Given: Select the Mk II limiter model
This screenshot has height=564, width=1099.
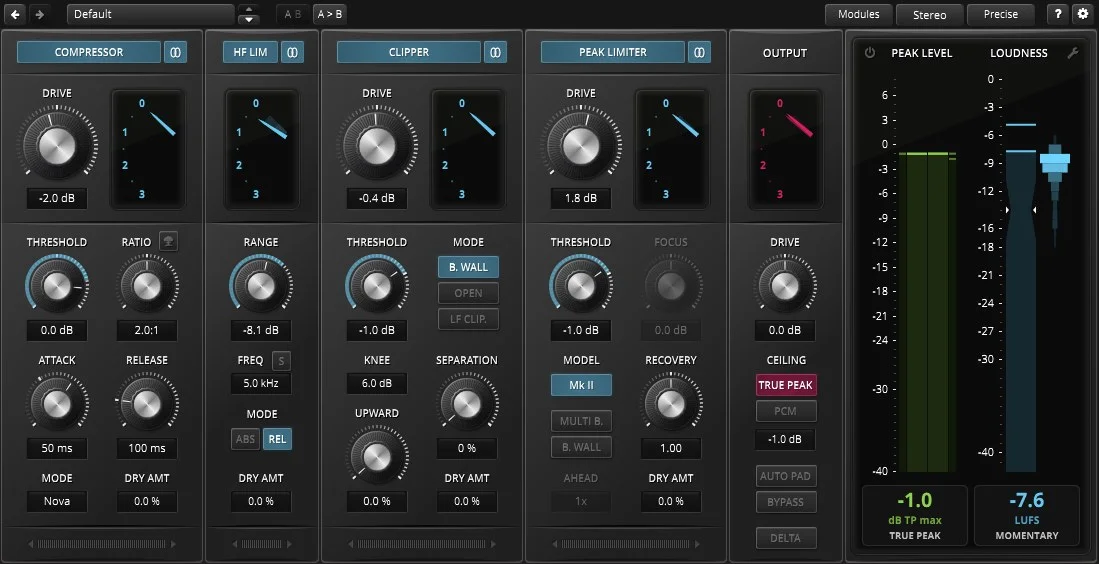Looking at the screenshot, I should (581, 385).
